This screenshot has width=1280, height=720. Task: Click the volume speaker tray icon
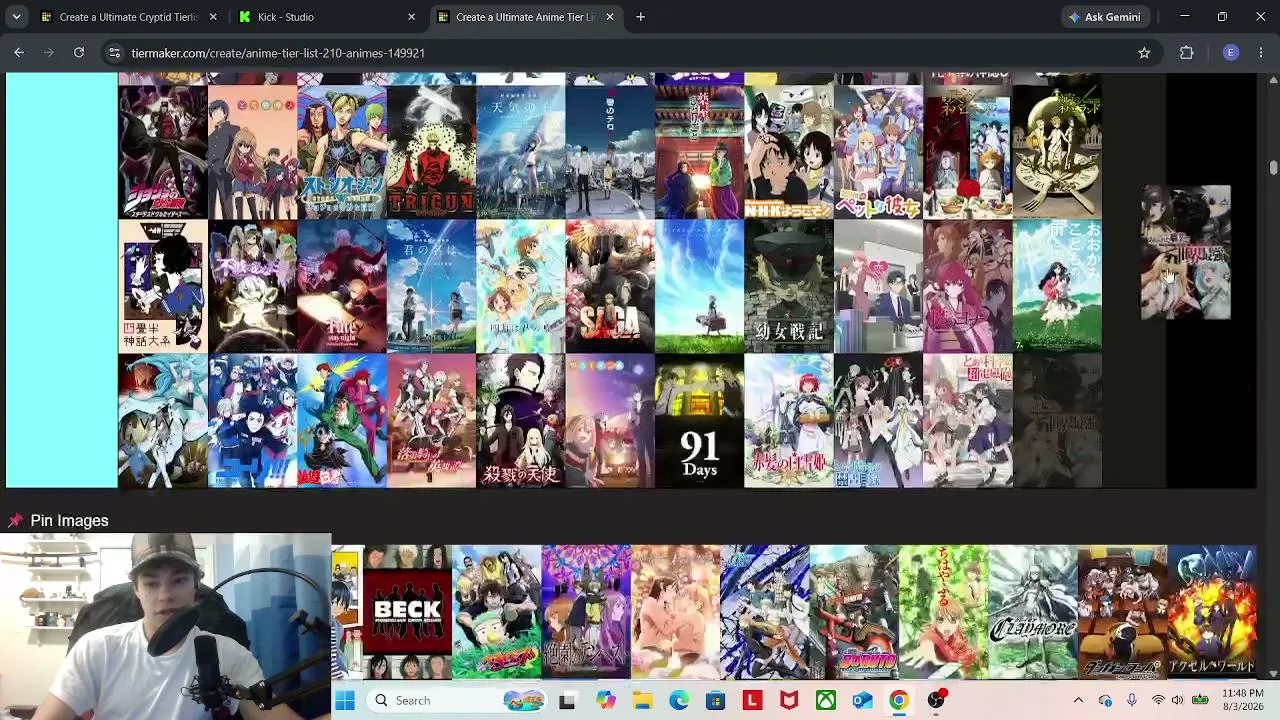pos(1177,701)
